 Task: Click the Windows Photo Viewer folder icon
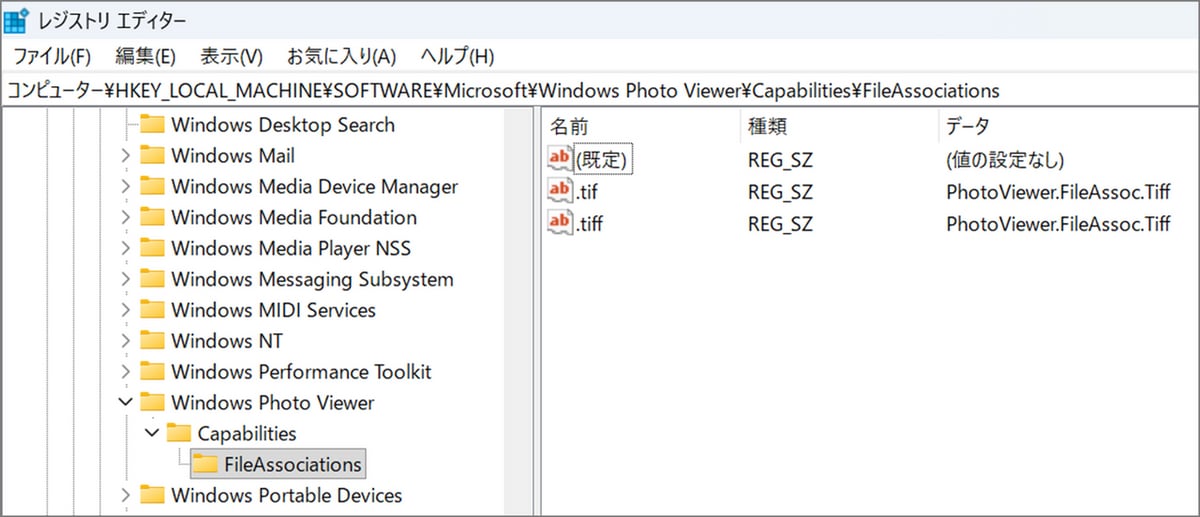152,403
